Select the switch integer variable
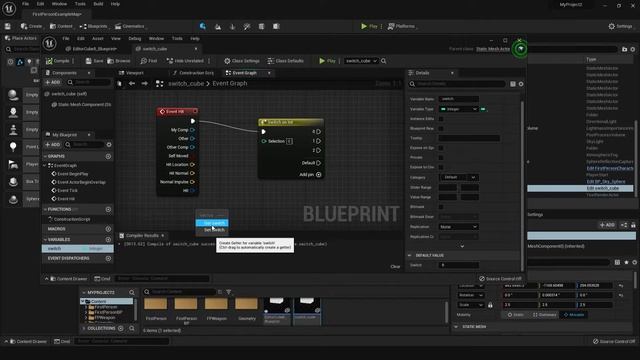The image size is (640, 360). [x=78, y=249]
